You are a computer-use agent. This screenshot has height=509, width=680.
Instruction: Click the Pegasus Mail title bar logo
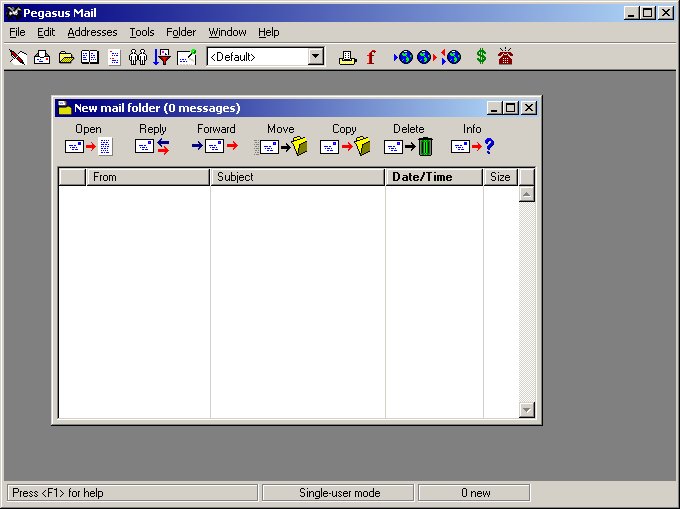coord(14,13)
